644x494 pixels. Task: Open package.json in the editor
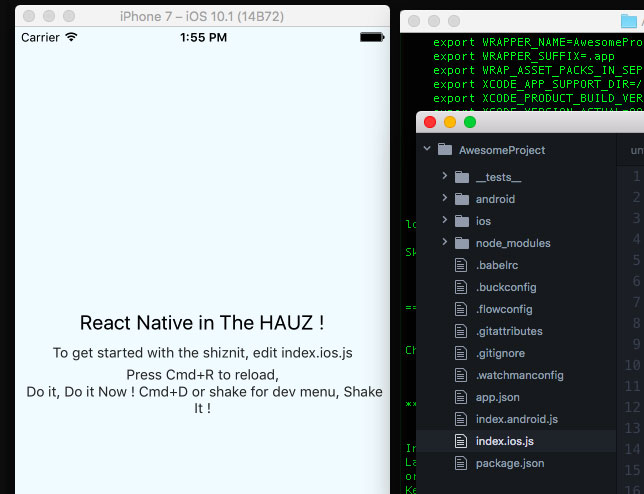pos(510,463)
